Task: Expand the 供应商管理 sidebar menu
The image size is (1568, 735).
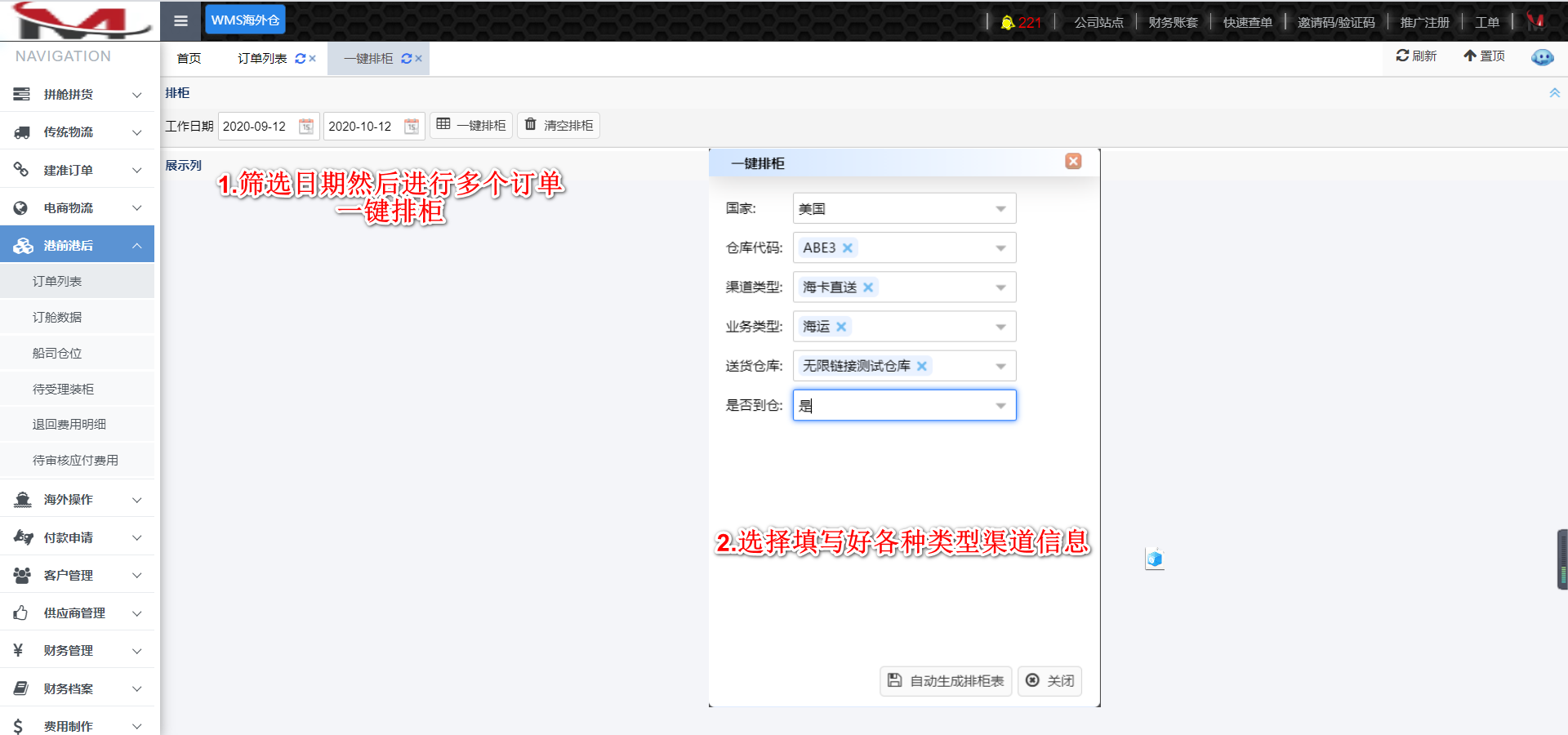Action: 77,612
